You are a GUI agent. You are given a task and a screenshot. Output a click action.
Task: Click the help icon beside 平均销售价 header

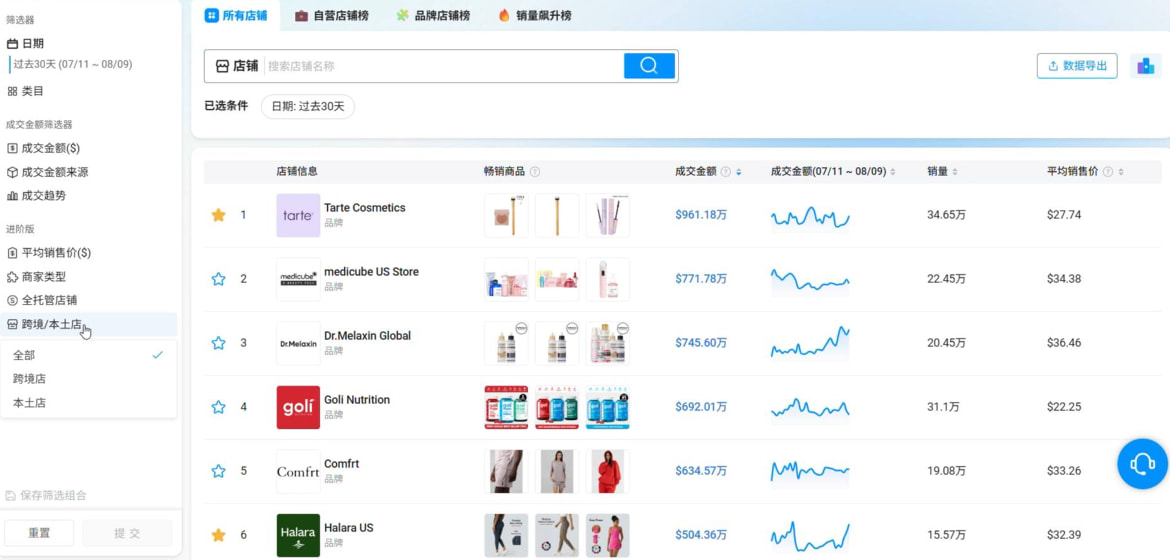pyautogui.click(x=1108, y=172)
